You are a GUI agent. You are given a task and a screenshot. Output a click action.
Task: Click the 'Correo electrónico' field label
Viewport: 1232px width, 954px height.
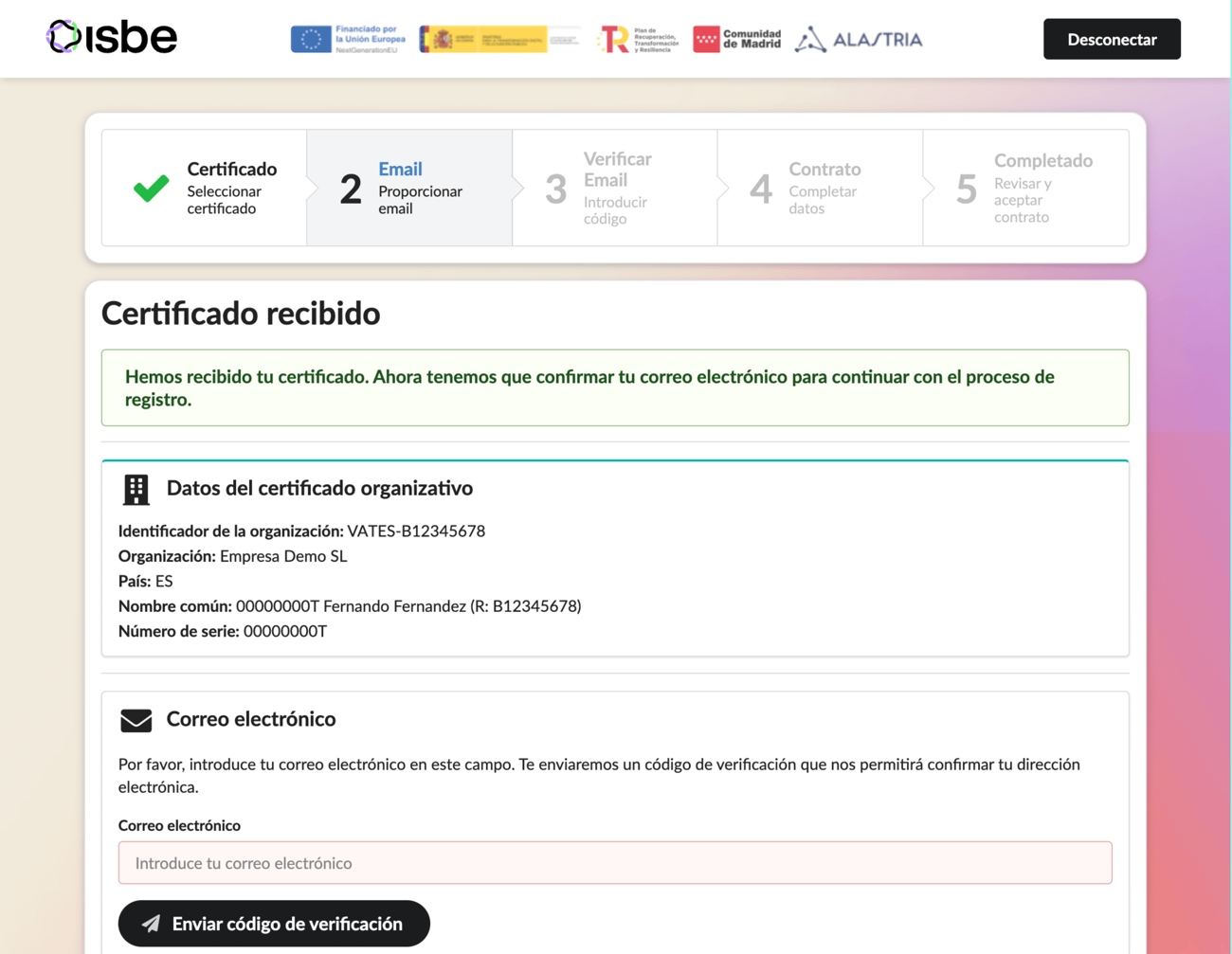[179, 825]
